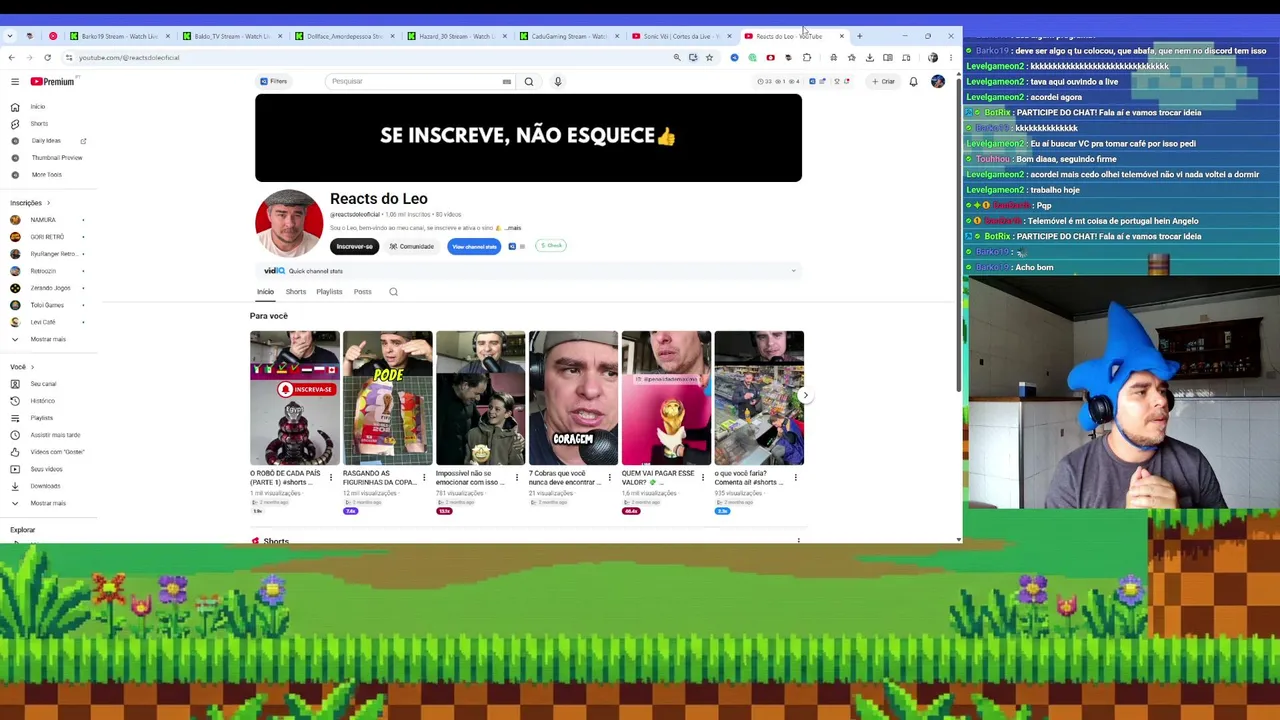Click the Criar button
The width and height of the screenshot is (1280, 720).
(883, 81)
